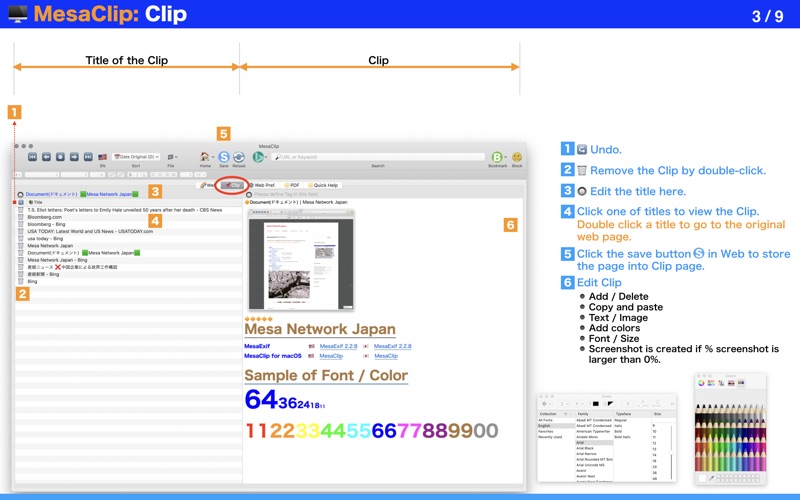Select the color sliders icon in Colors window

point(711,383)
